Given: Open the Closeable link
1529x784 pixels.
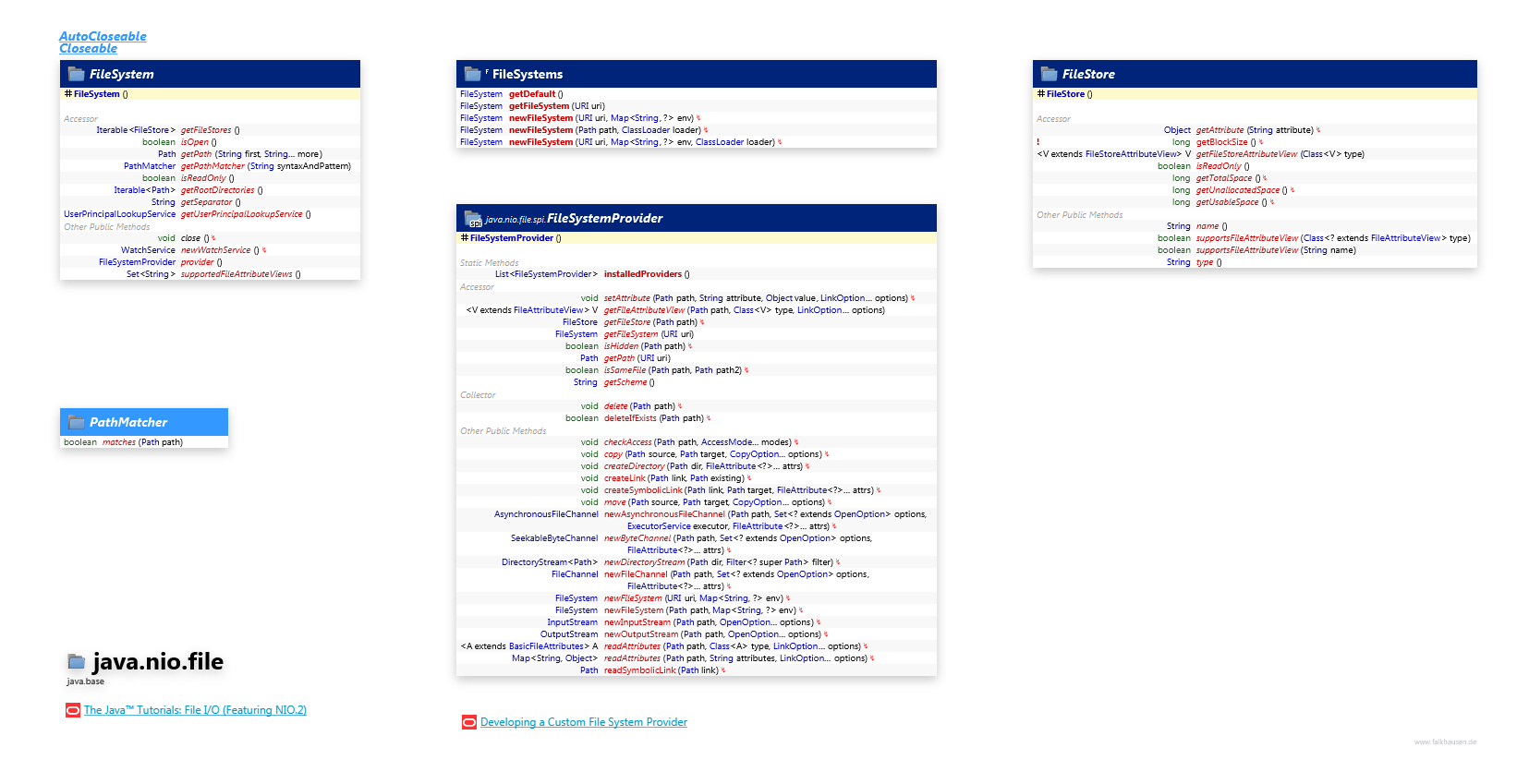Looking at the screenshot, I should (88, 48).
